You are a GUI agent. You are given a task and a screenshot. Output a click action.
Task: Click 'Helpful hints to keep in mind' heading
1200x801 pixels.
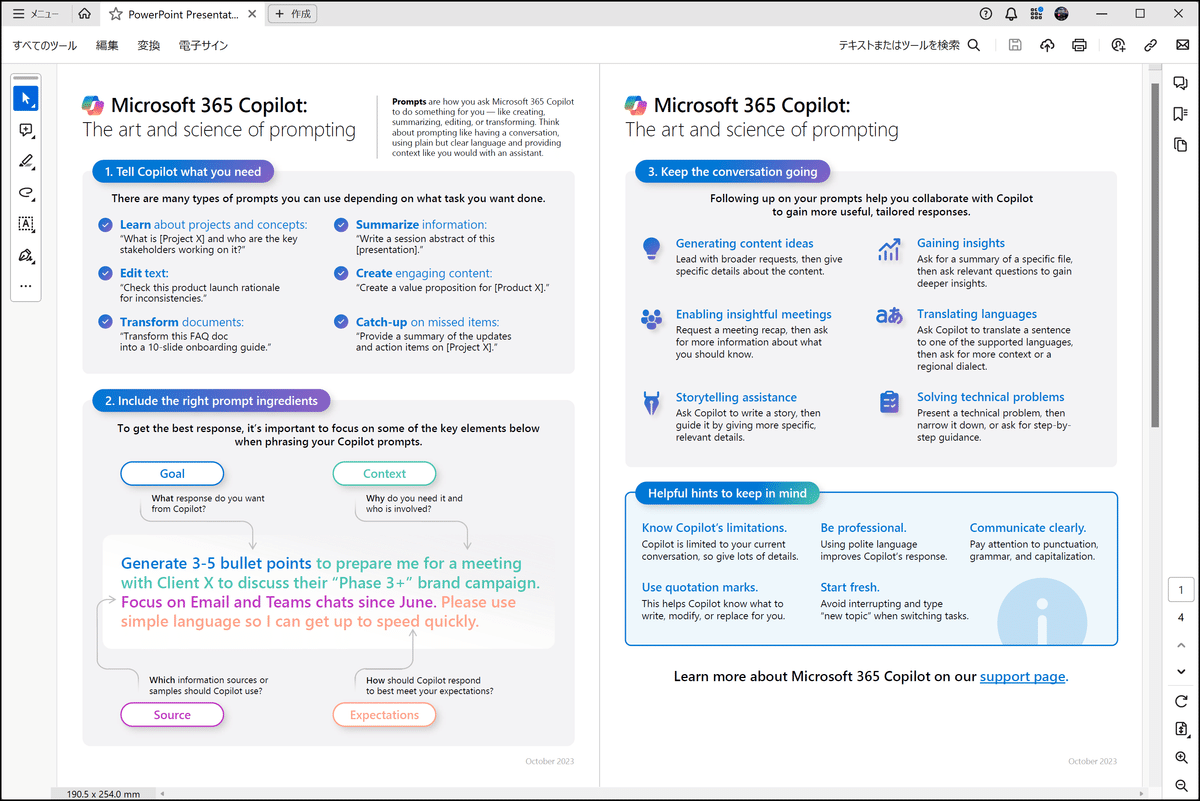[727, 493]
